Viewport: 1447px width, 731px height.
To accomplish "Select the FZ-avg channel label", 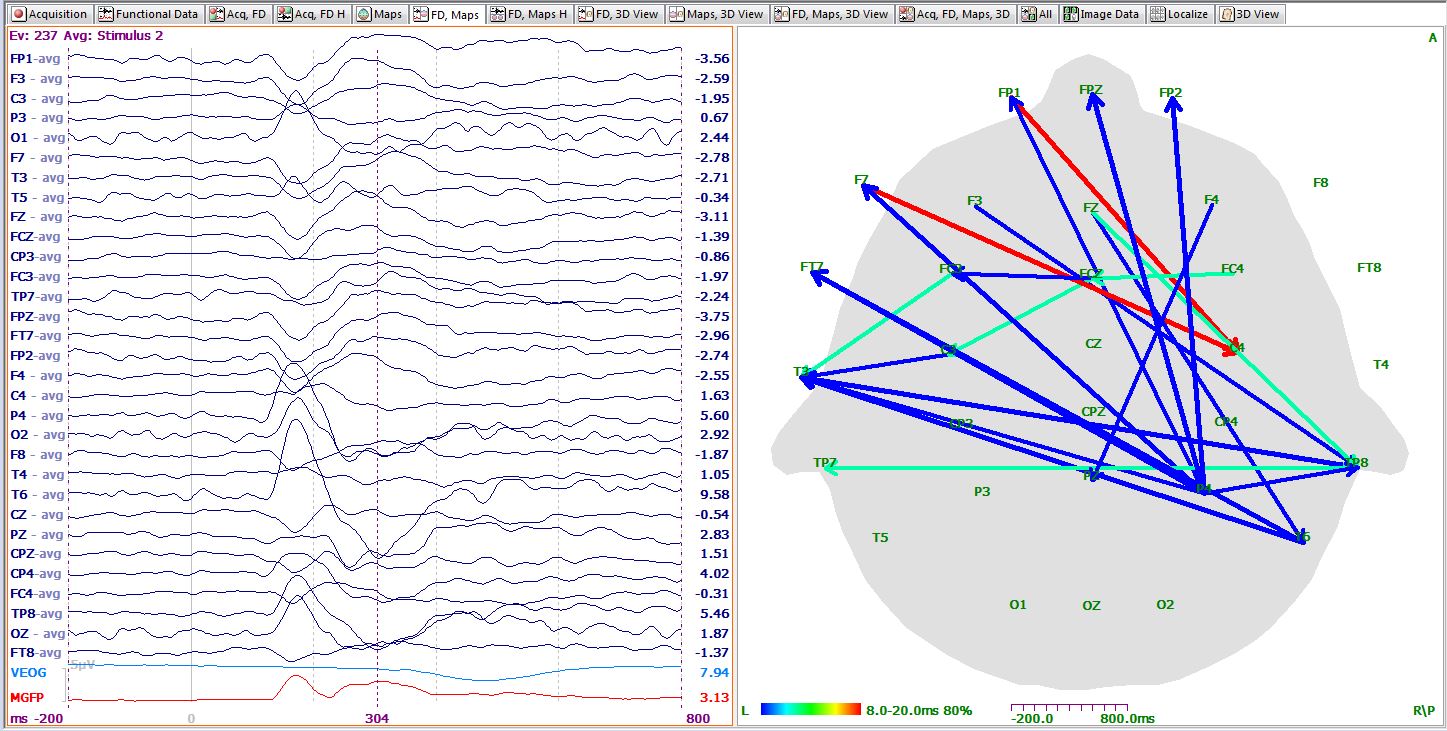I will tap(37, 217).
